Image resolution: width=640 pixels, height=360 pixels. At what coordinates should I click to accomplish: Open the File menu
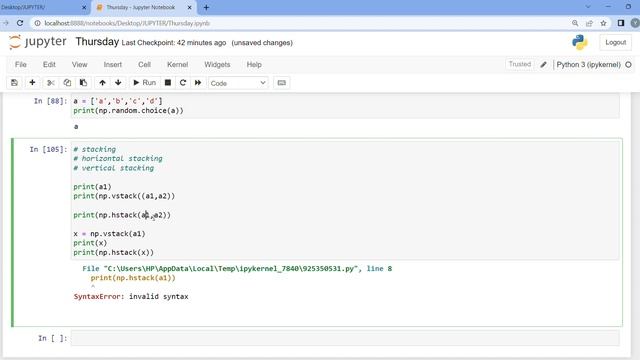pos(21,64)
